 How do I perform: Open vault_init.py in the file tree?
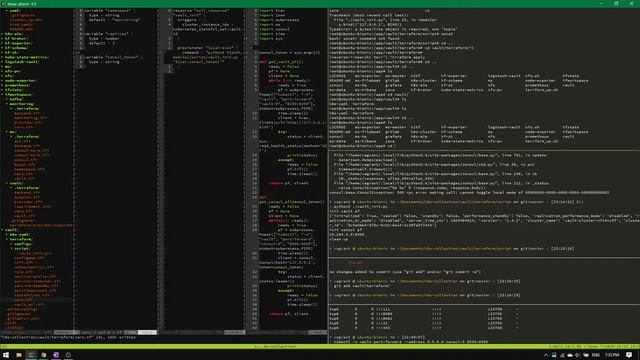[x=36, y=253]
